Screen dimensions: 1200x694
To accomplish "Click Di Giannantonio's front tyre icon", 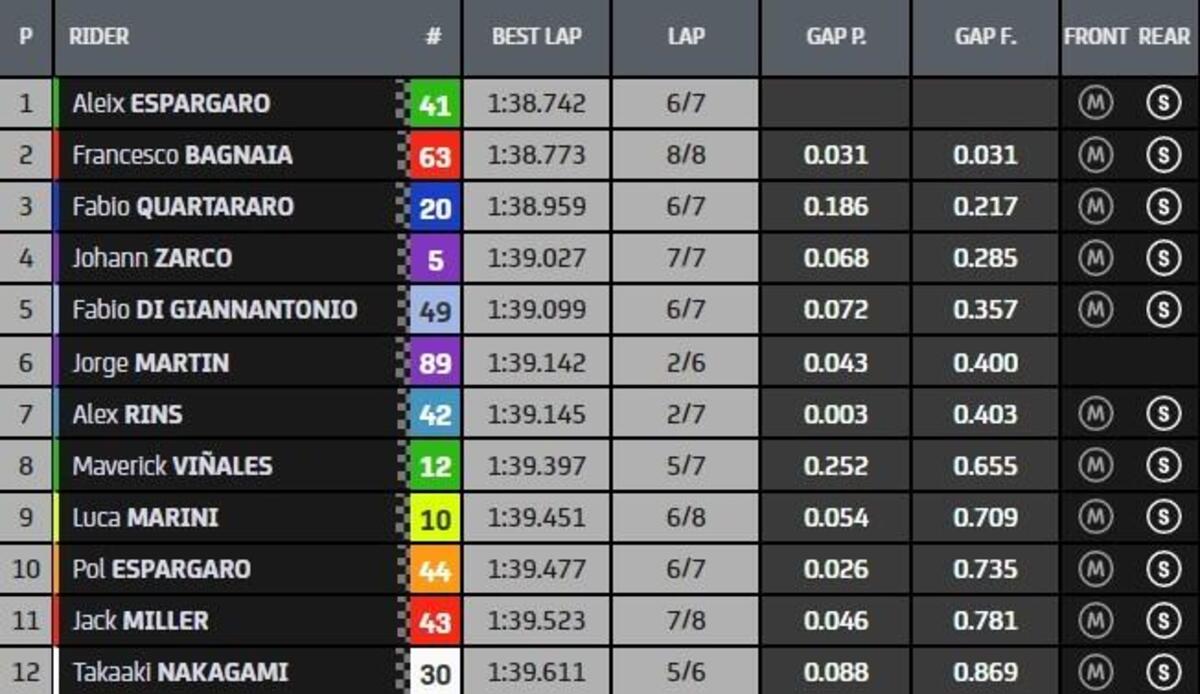I will [1096, 311].
